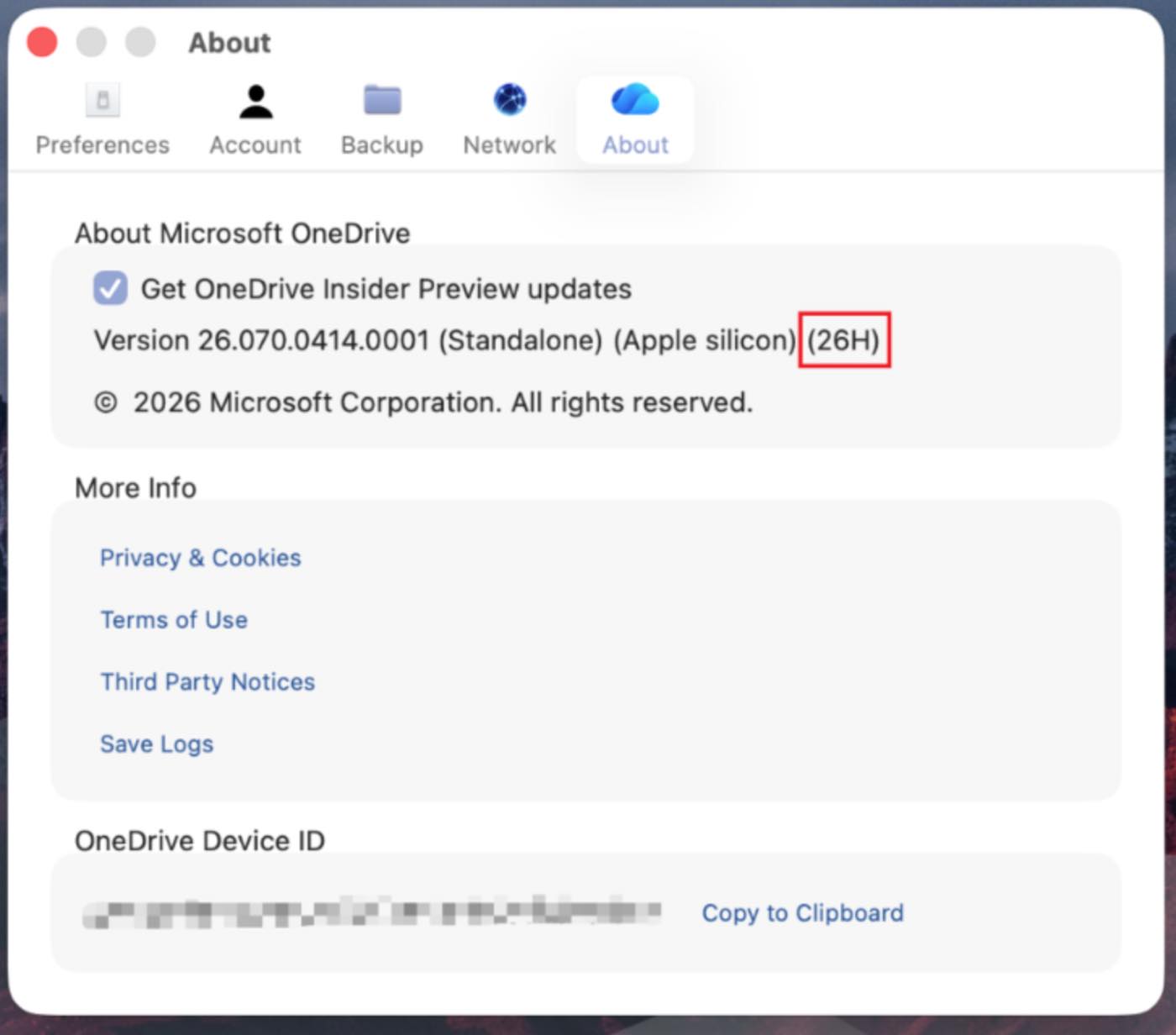Open the Preferences switch icon
This screenshot has width=1176, height=1035.
[x=102, y=100]
